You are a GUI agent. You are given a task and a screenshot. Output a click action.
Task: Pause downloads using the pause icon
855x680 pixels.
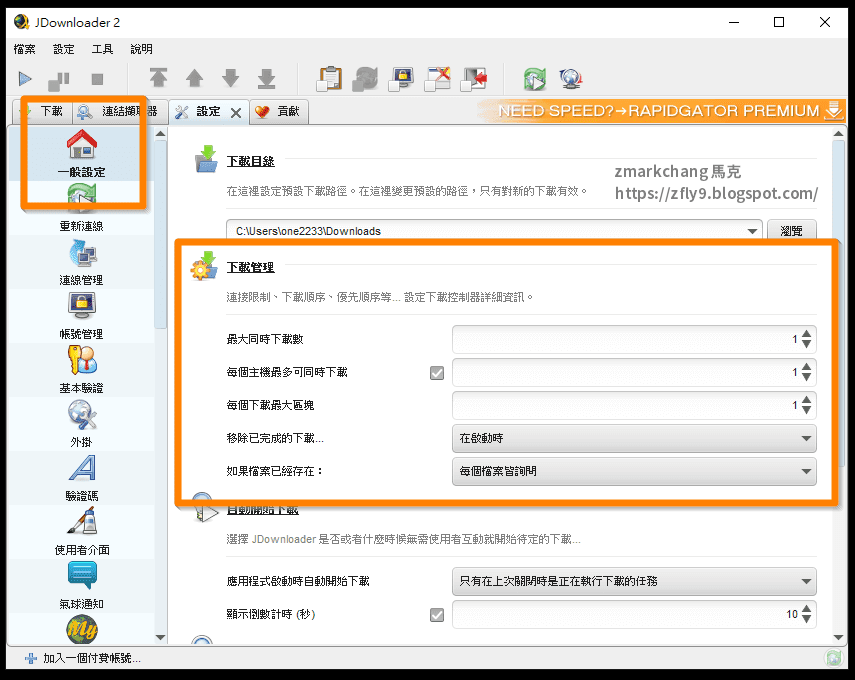pyautogui.click(x=58, y=81)
